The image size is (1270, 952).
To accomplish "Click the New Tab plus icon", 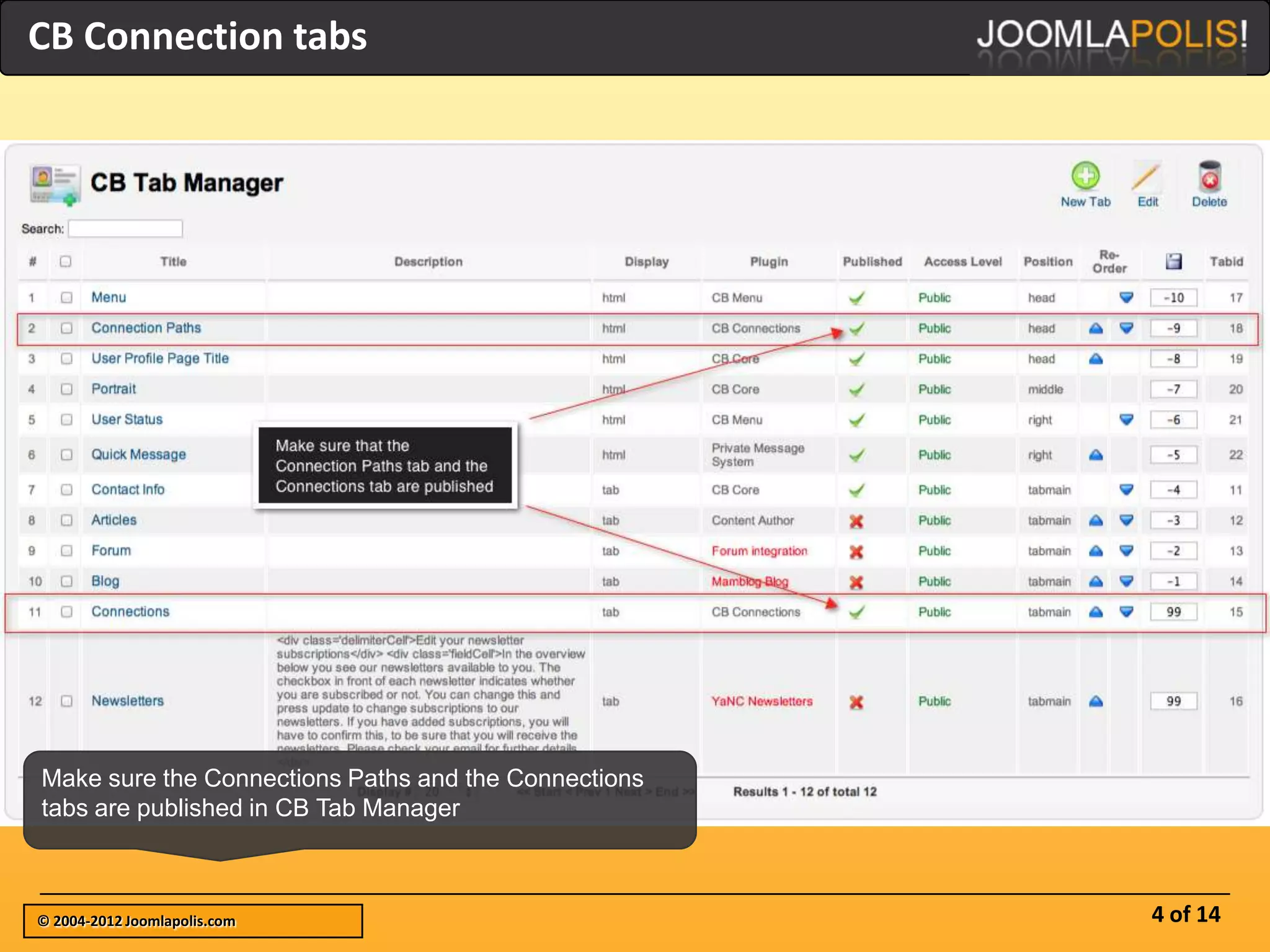I will pyautogui.click(x=1085, y=176).
